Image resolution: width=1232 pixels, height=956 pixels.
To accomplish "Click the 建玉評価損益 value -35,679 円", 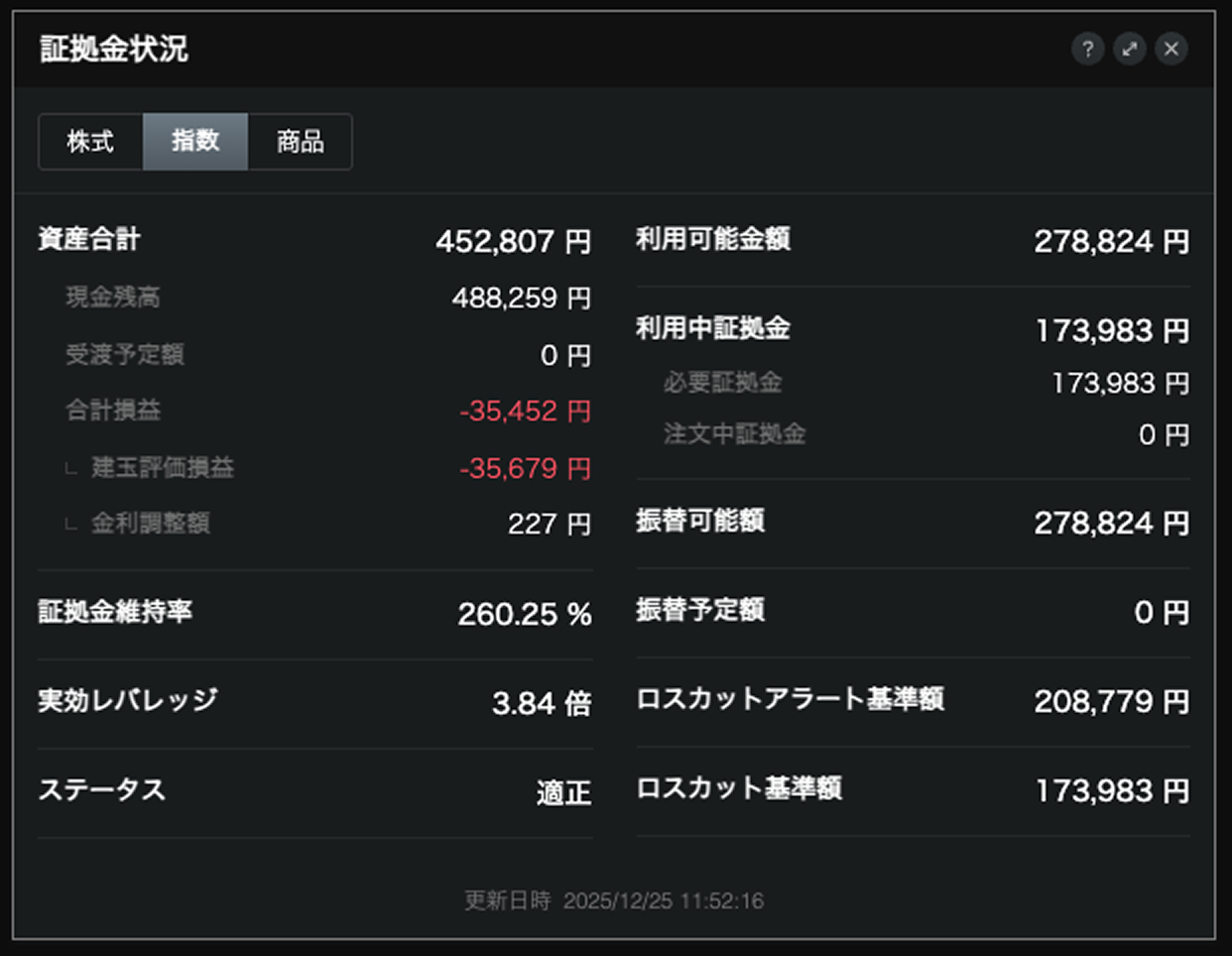I will pyautogui.click(x=525, y=468).
